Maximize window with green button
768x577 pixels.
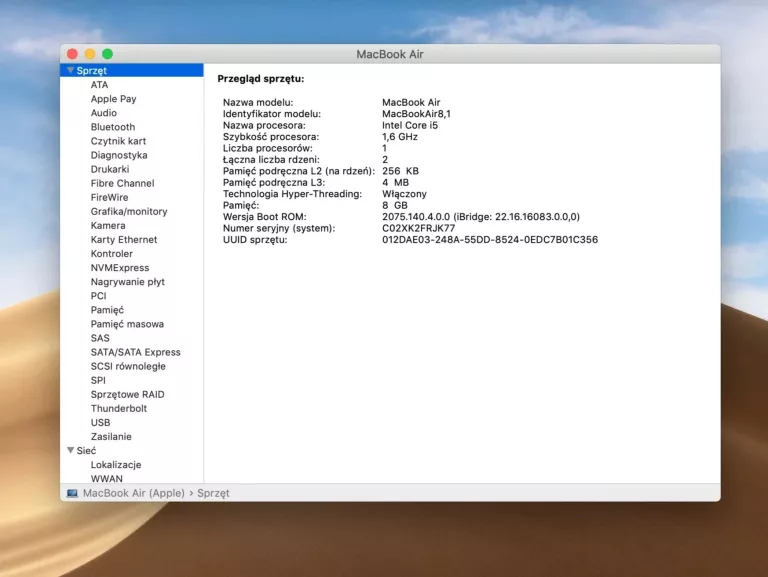[108, 54]
